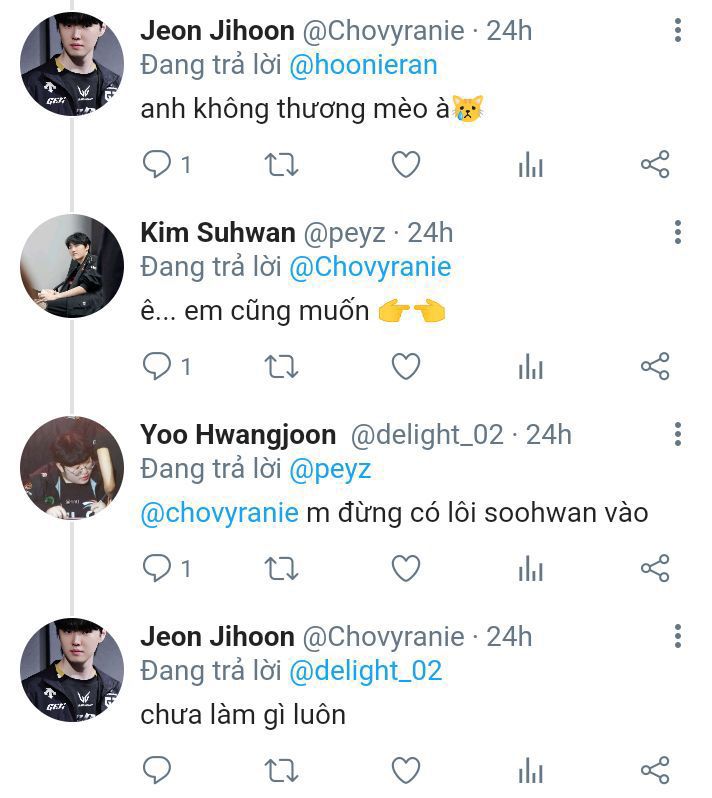Viewport: 712px width, 798px height.
Task: Click the @chovyranie mention in tweet text
Action: (x=221, y=513)
